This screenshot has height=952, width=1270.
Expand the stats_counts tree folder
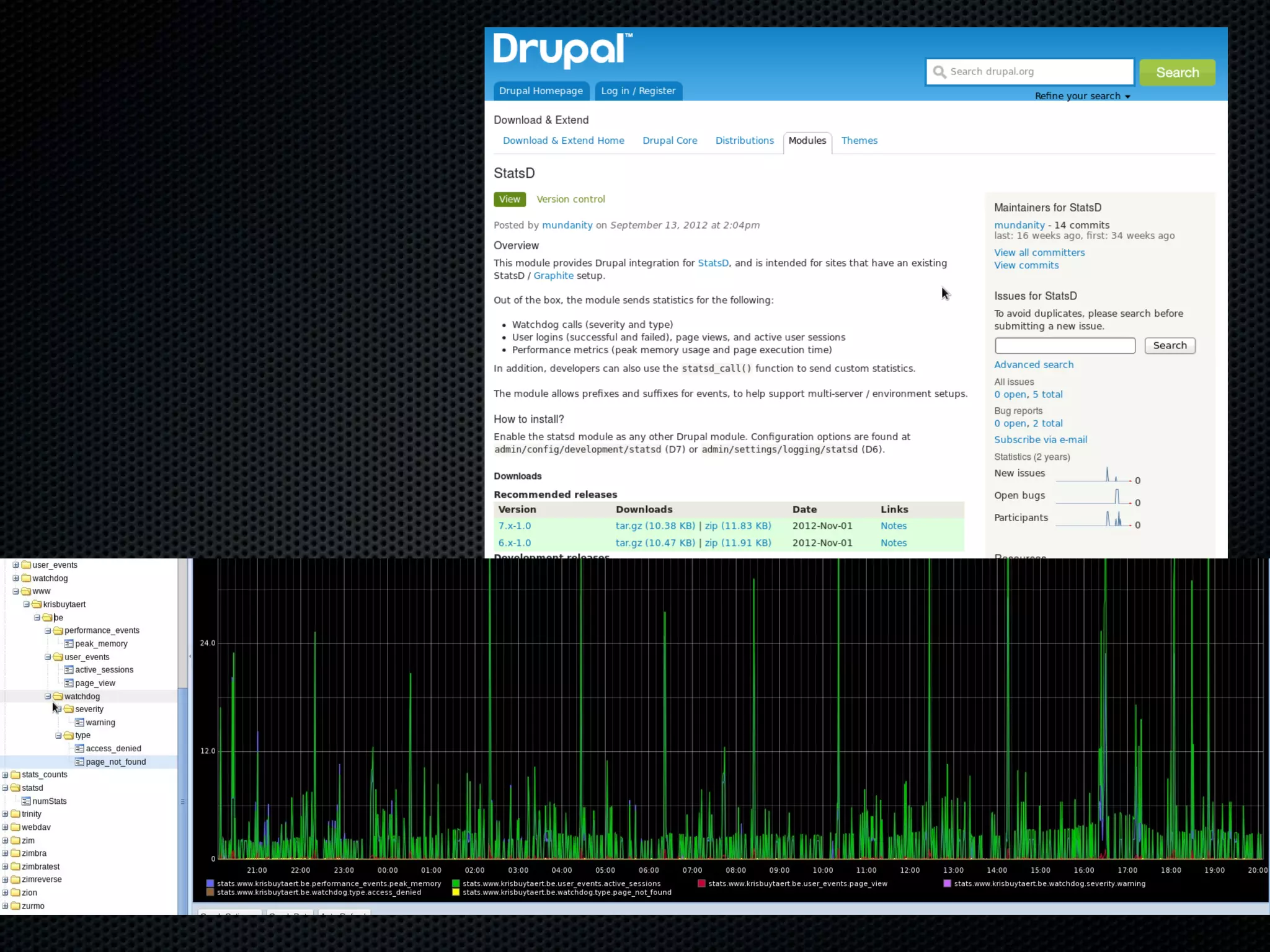(6, 775)
